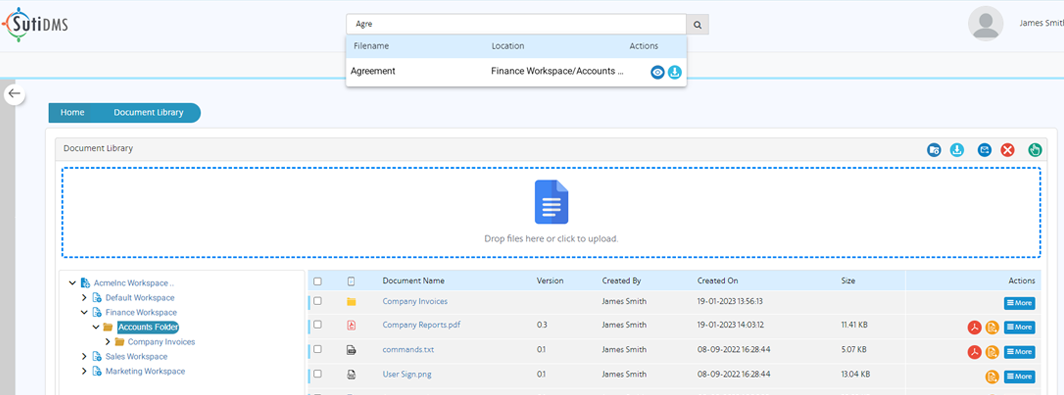Click orange document icon for User Sign.png row

click(x=992, y=377)
